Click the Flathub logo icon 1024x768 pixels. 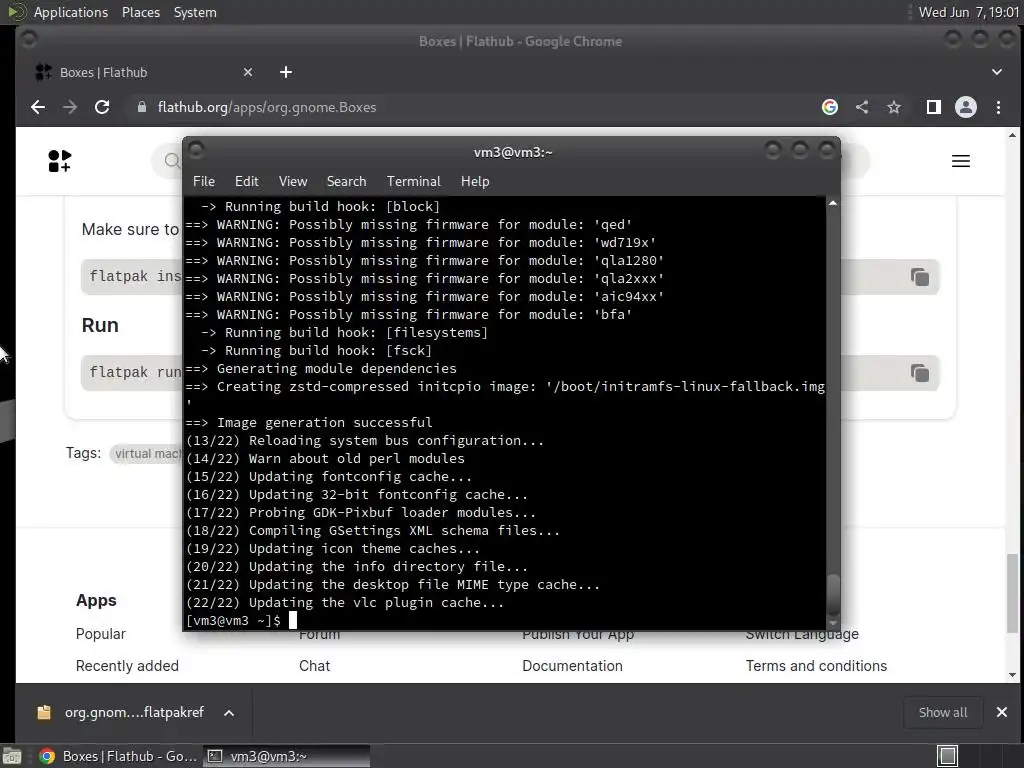point(59,161)
